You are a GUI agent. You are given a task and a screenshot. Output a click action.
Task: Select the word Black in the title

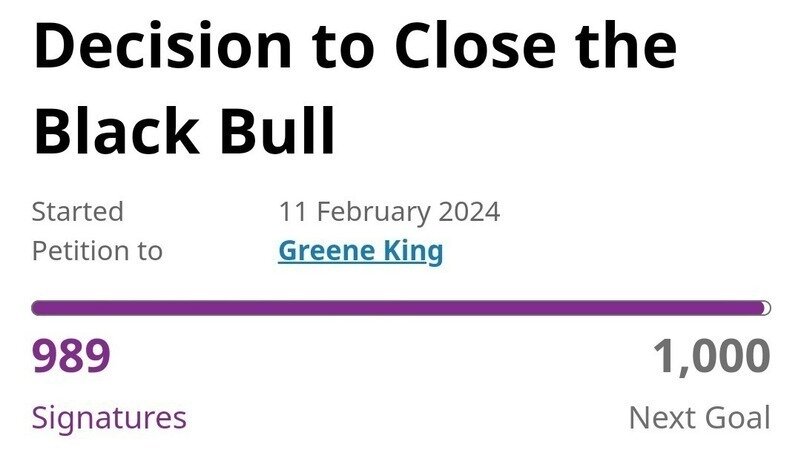pos(120,132)
